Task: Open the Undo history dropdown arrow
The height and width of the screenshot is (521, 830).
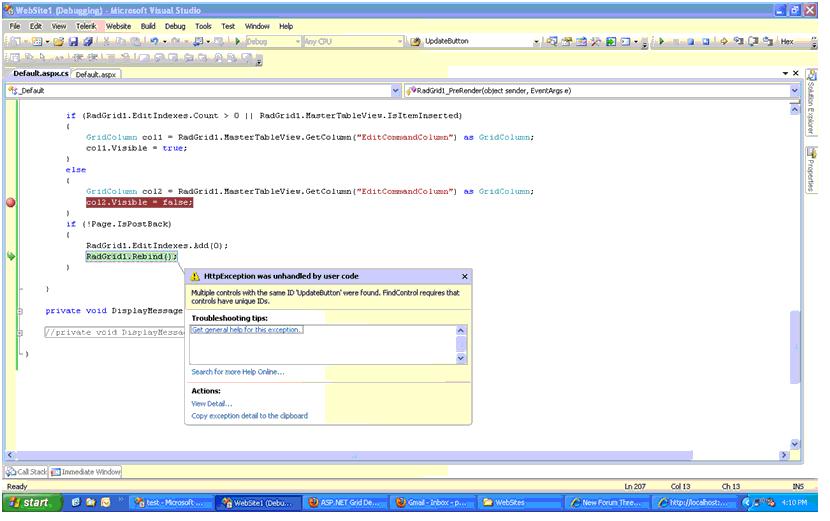Action: pyautogui.click(x=165, y=41)
